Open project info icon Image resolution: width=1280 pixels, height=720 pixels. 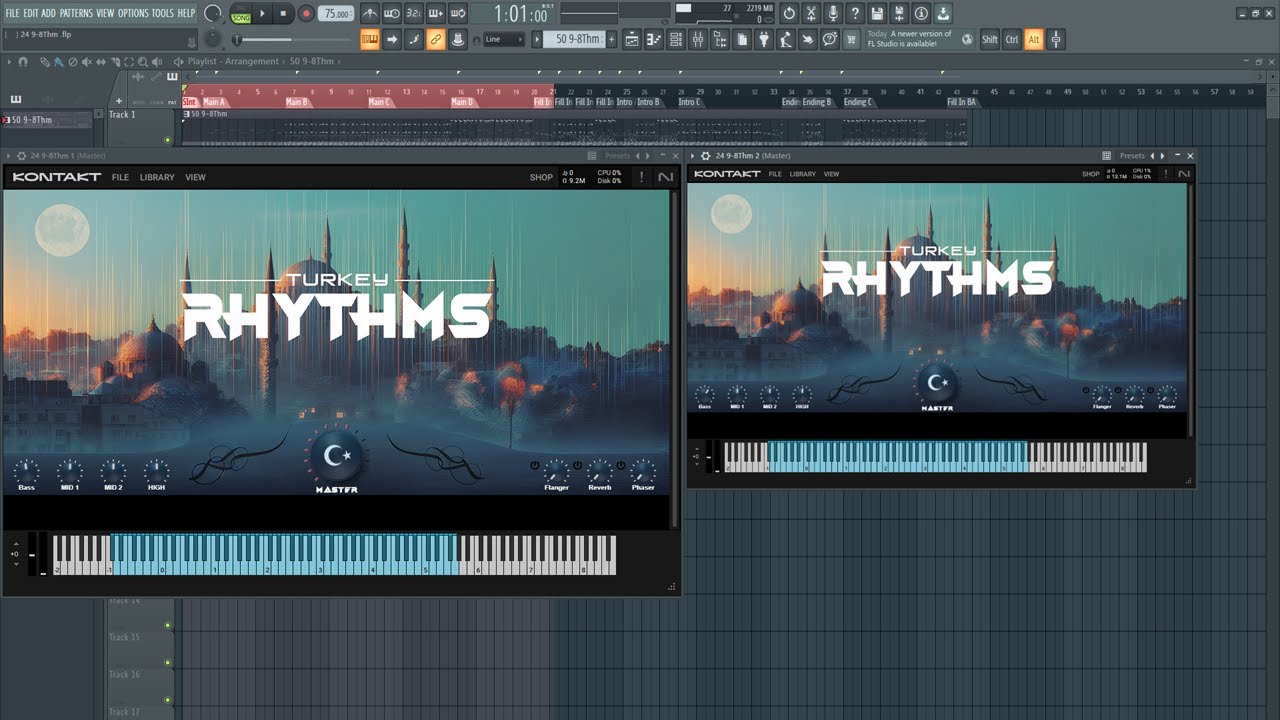click(x=921, y=14)
